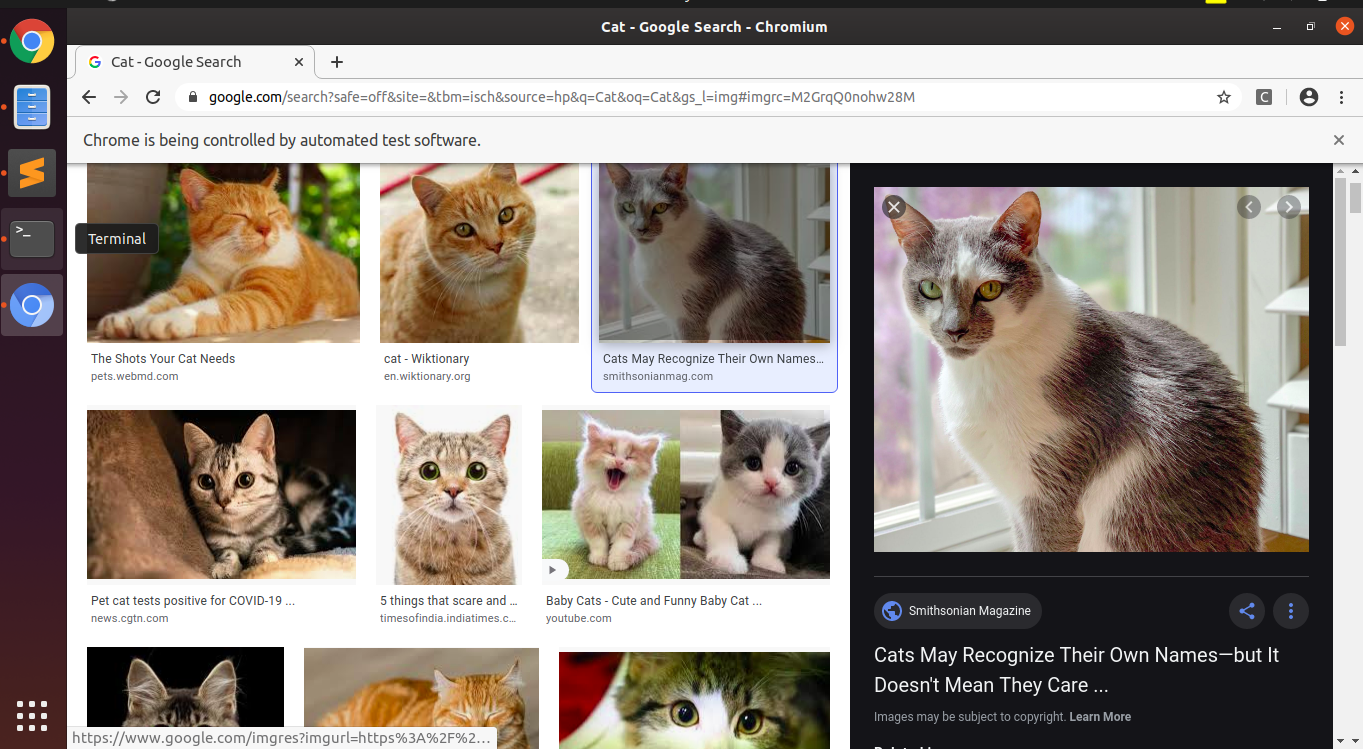Reload the Google Search page
The image size is (1363, 749).
(x=153, y=97)
